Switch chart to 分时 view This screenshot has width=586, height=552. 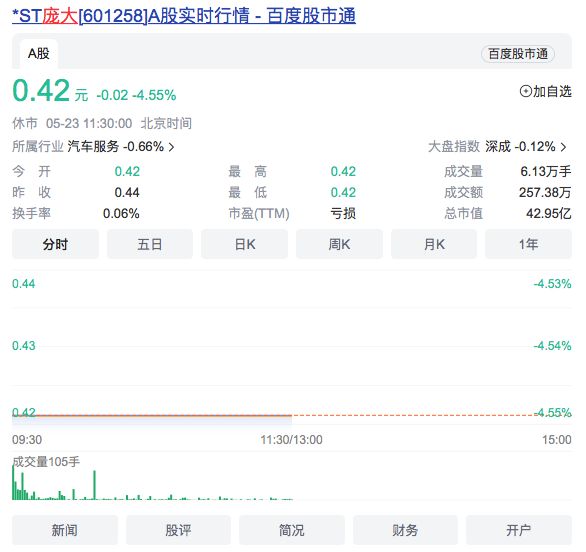tap(55, 244)
